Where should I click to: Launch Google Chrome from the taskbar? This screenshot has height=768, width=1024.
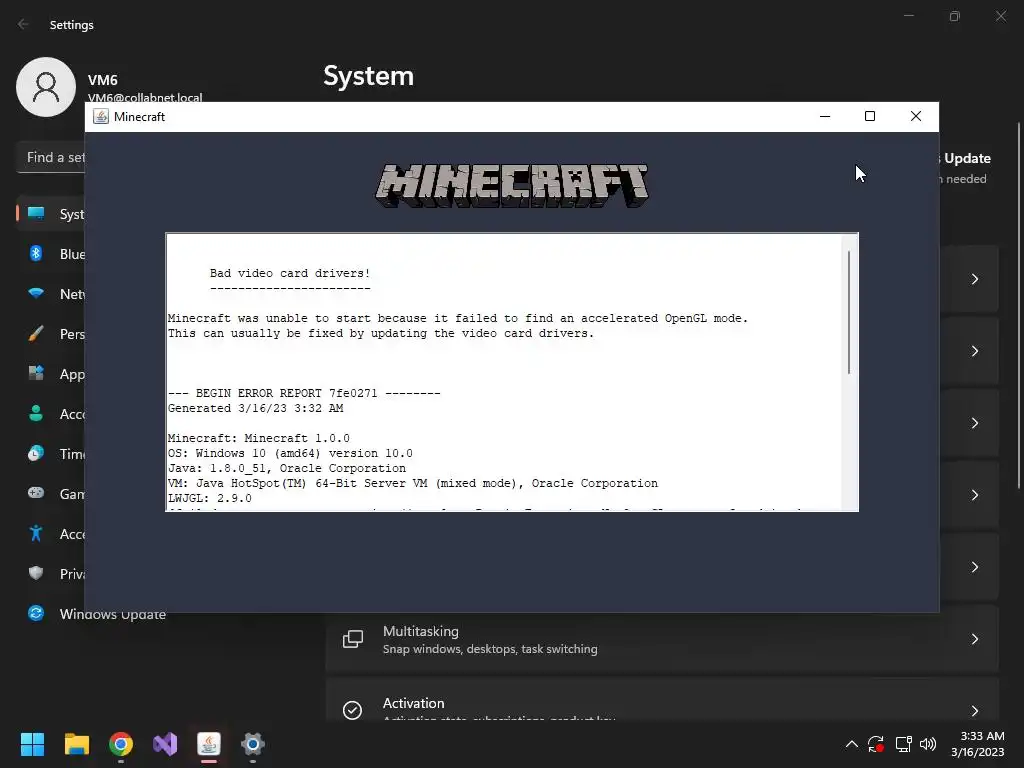pos(121,744)
